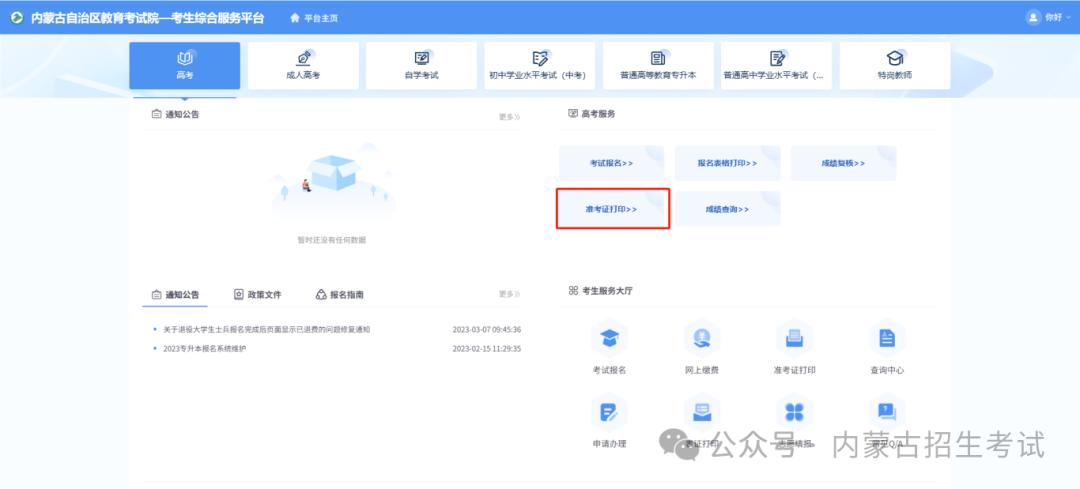
Task: Switch to the 成人高考 tab
Action: [303, 65]
